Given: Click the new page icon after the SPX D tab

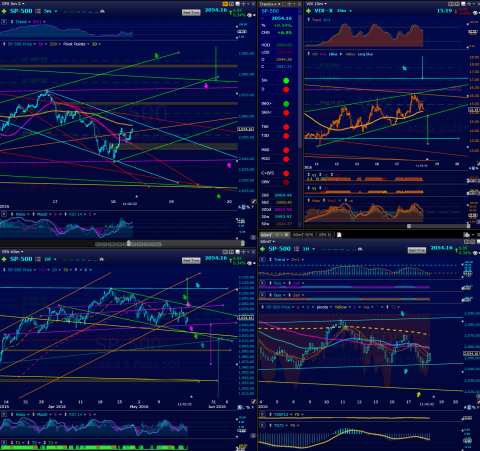Looking at the screenshot, I should 339,235.
